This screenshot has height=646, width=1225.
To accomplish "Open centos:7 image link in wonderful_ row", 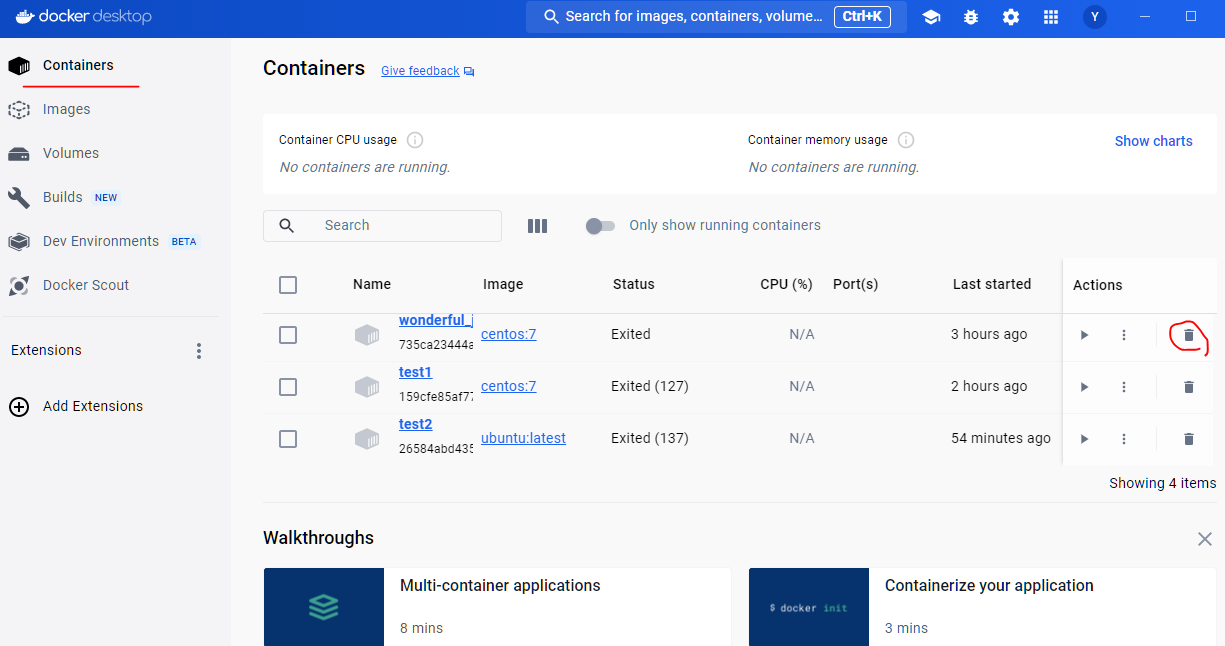I will 508,334.
